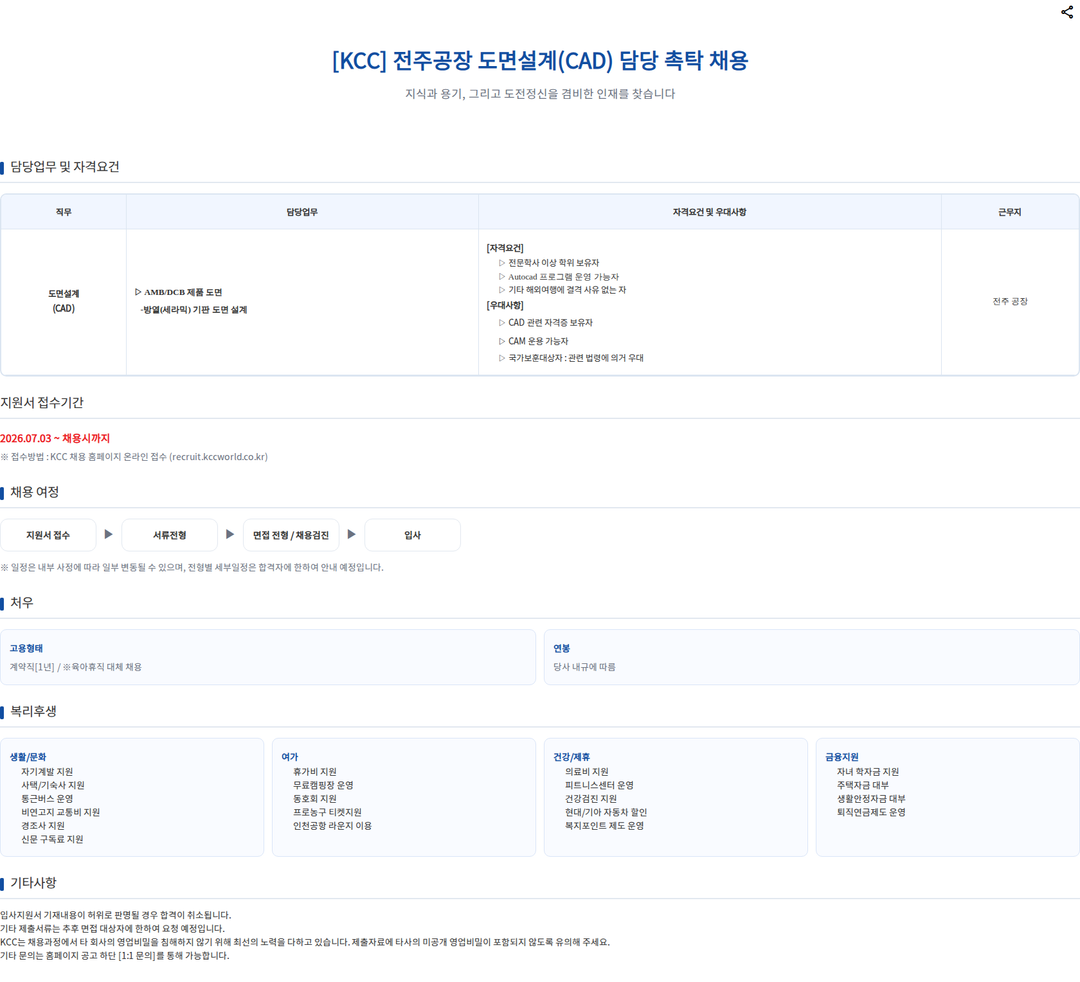The width and height of the screenshot is (1080, 982).
Task: Click the '근무지' table column header
Action: pyautogui.click(x=1010, y=212)
